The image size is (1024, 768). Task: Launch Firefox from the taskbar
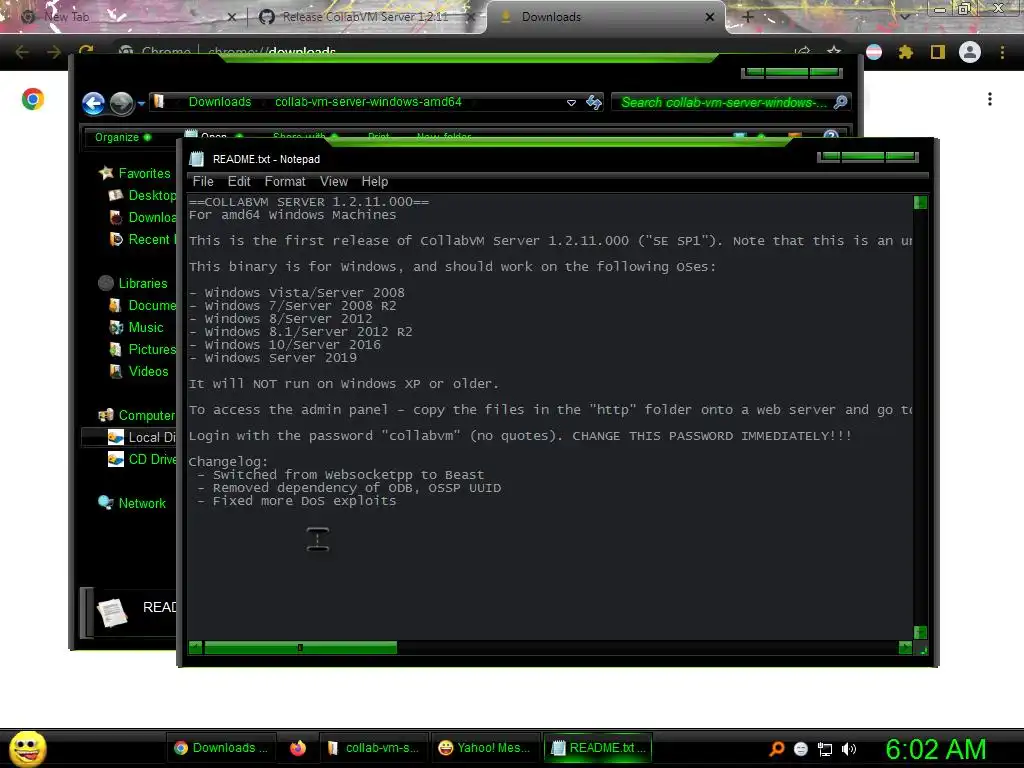[x=298, y=748]
